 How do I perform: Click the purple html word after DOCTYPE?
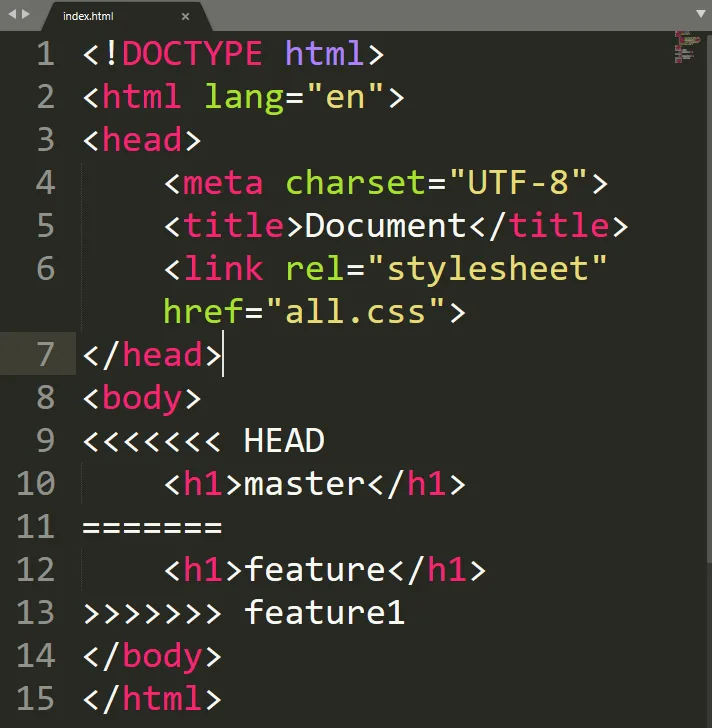324,53
